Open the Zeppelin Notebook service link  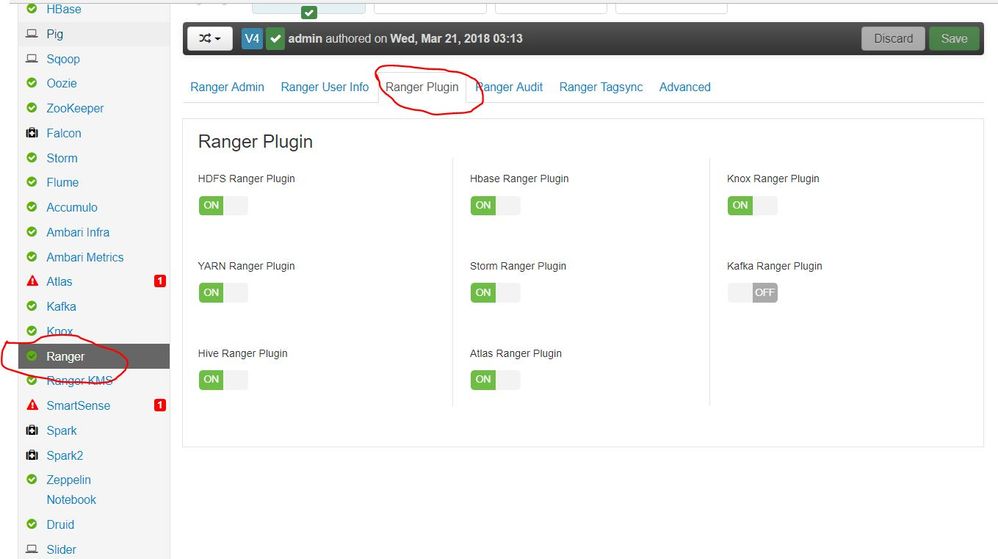[x=71, y=490]
